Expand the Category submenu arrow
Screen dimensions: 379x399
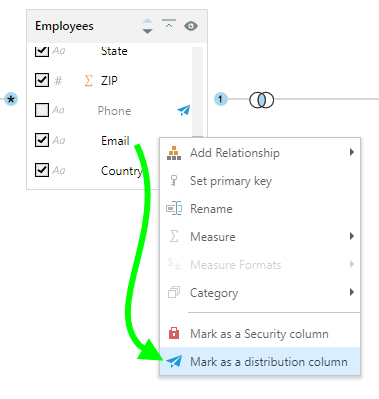[352, 292]
